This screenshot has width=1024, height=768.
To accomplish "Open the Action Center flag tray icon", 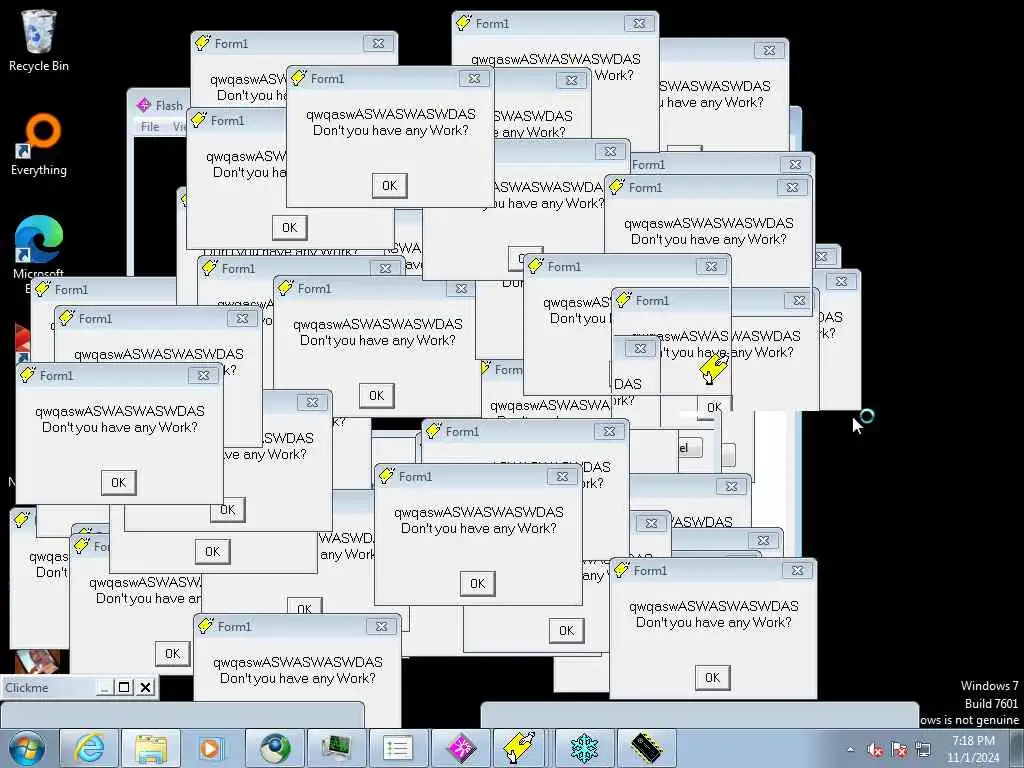I will 899,750.
